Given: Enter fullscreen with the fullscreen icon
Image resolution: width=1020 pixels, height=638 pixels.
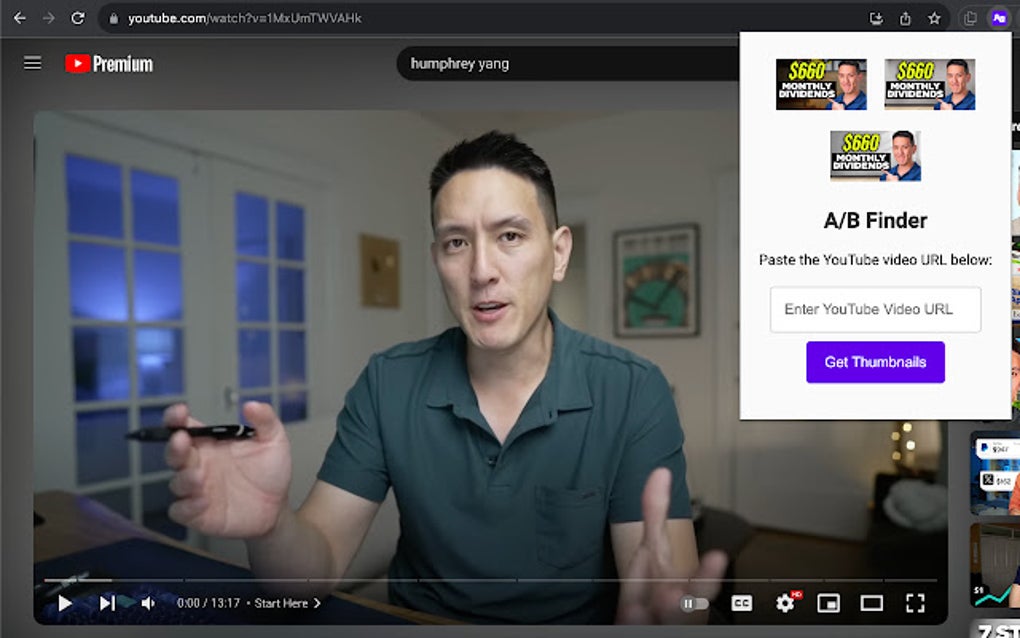Looking at the screenshot, I should point(914,603).
